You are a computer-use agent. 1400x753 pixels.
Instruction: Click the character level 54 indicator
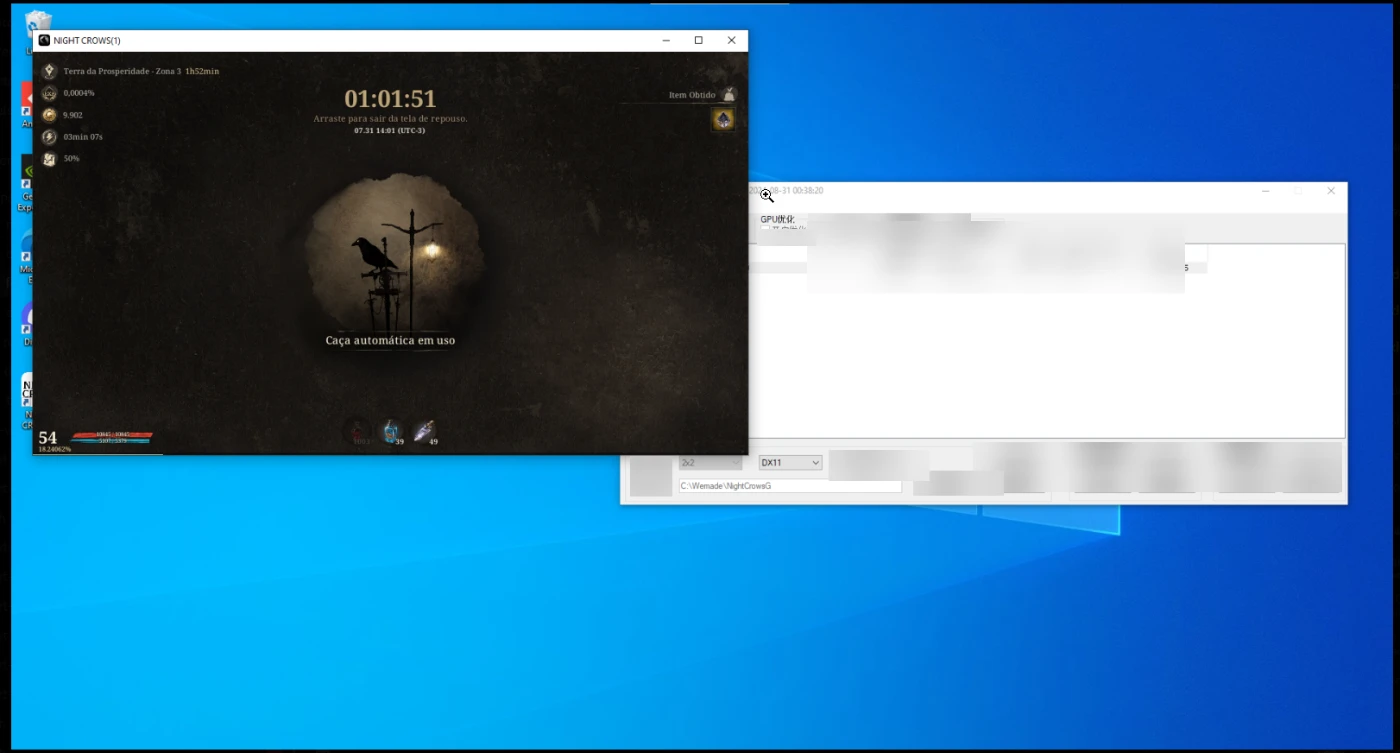click(48, 438)
